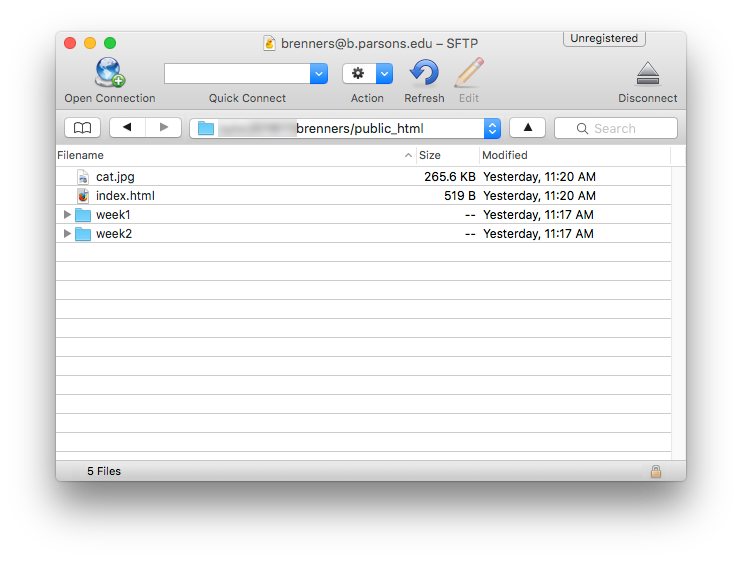Click the Refresh arrow icon
Screen dimensions: 742x561
tap(424, 72)
